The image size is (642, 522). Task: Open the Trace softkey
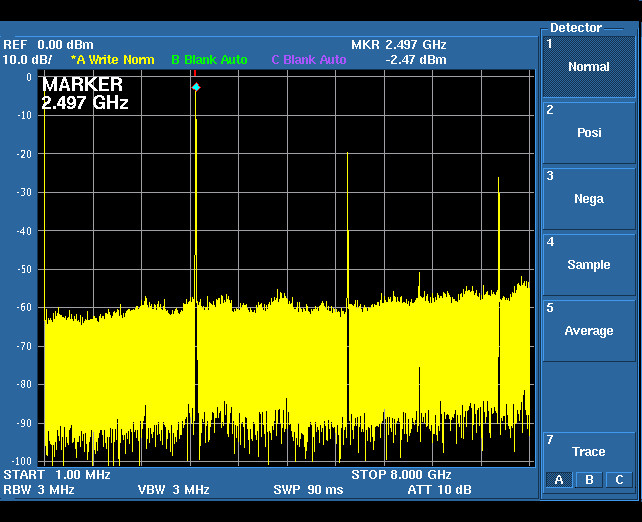pos(589,452)
